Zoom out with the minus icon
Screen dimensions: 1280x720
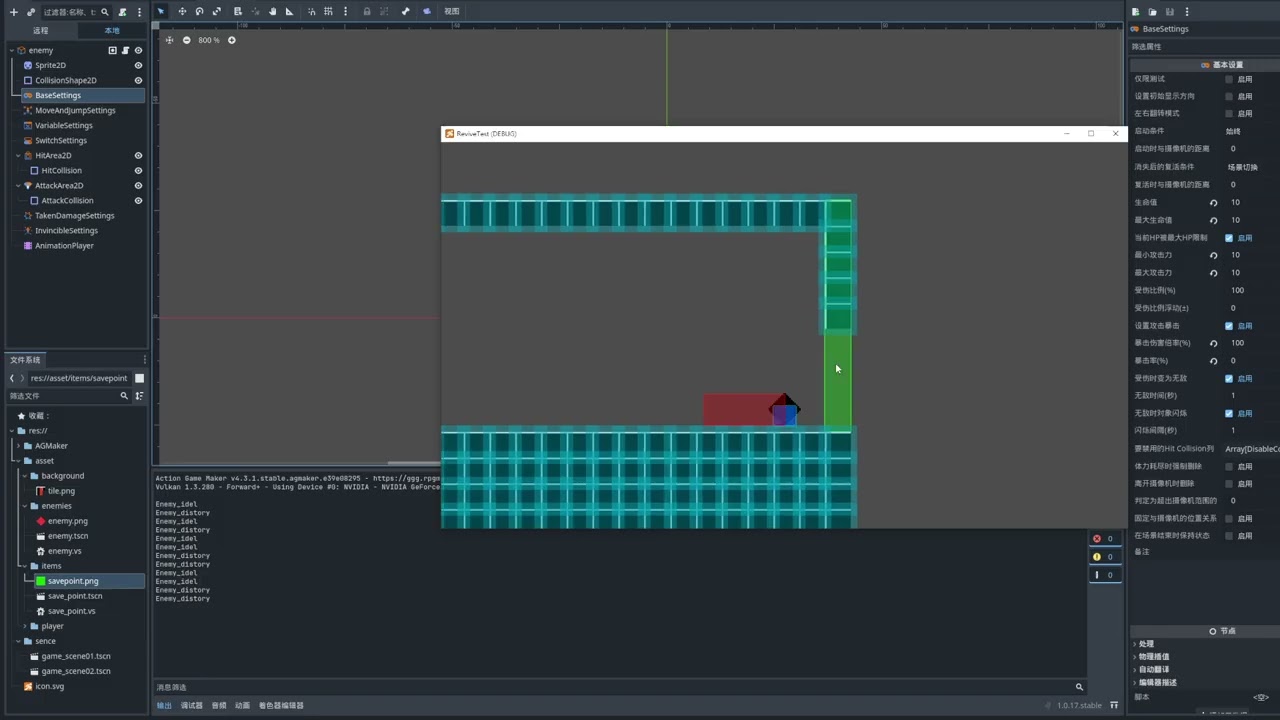click(x=186, y=40)
